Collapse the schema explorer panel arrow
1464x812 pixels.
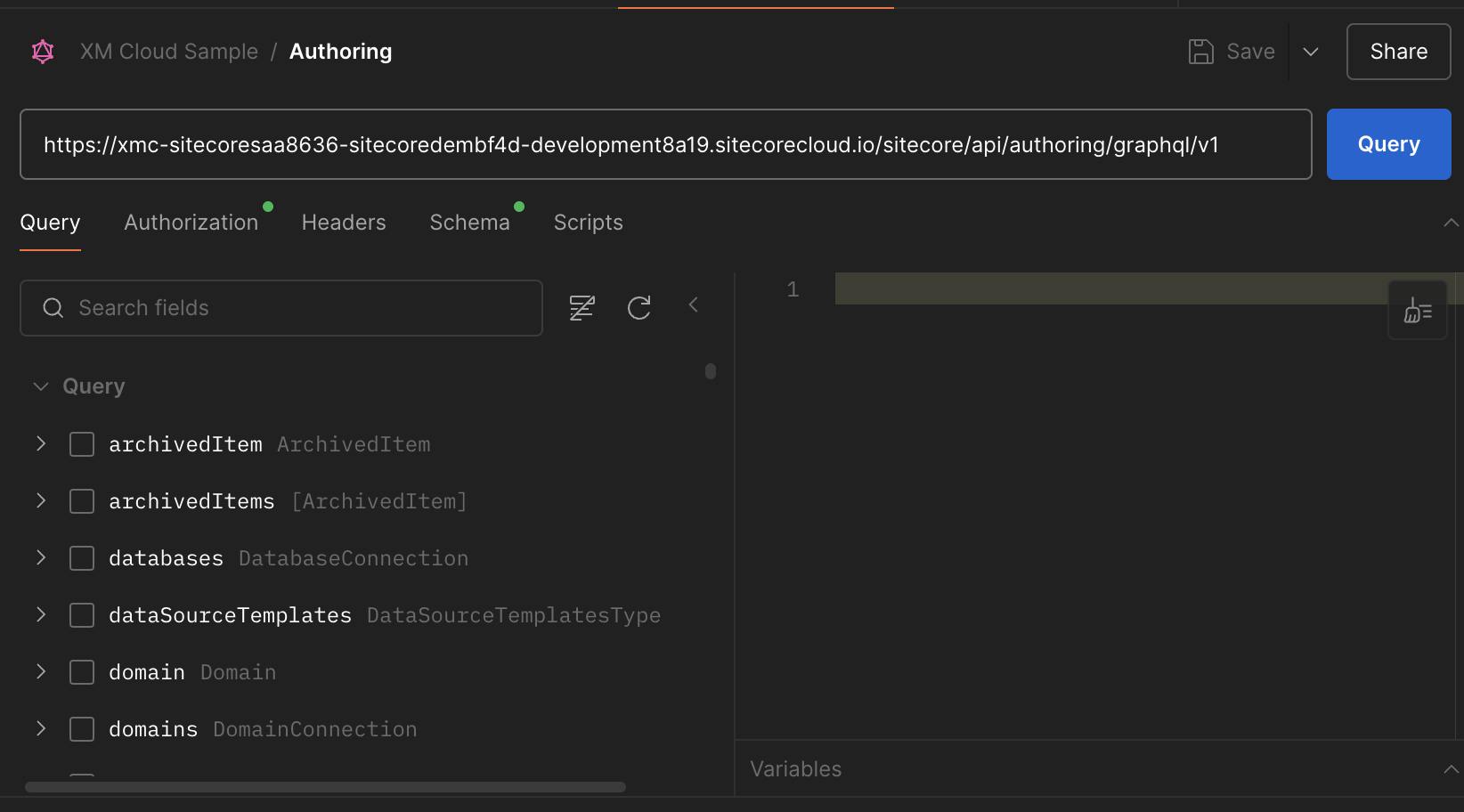click(x=693, y=305)
